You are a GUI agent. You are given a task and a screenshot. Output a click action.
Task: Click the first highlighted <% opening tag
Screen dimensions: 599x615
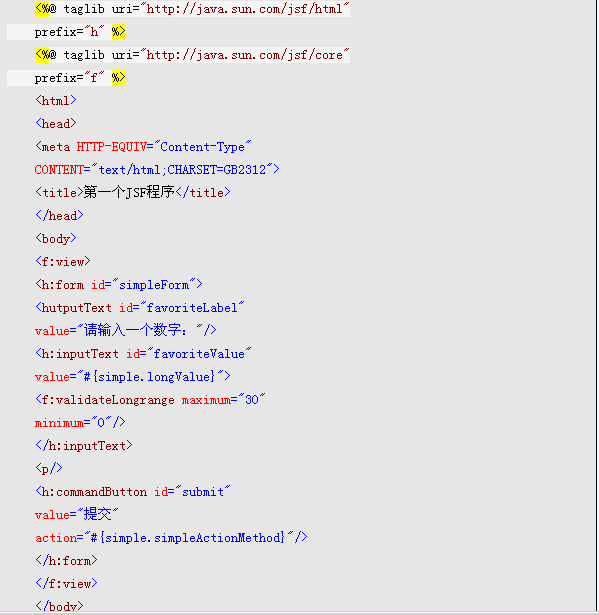tap(42, 8)
